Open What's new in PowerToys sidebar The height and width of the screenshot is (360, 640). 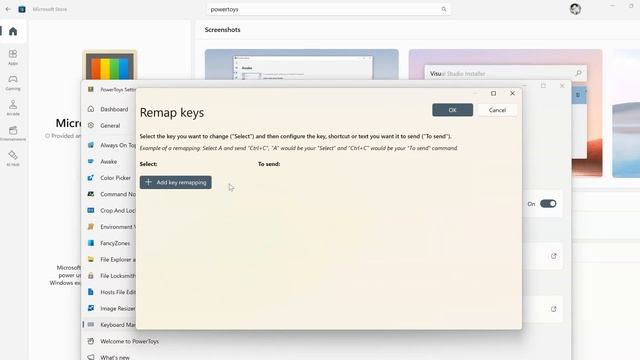[x=115, y=357]
